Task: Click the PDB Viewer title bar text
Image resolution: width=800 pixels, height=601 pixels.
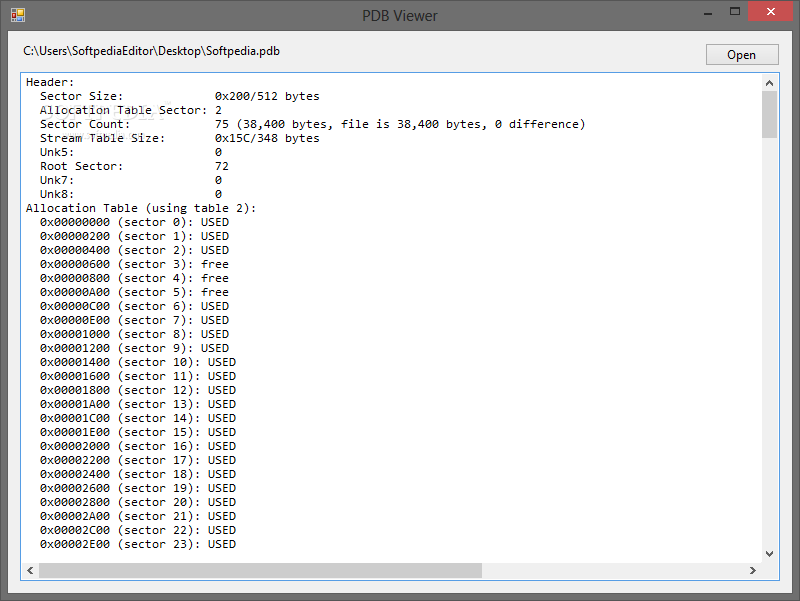Action: click(400, 16)
